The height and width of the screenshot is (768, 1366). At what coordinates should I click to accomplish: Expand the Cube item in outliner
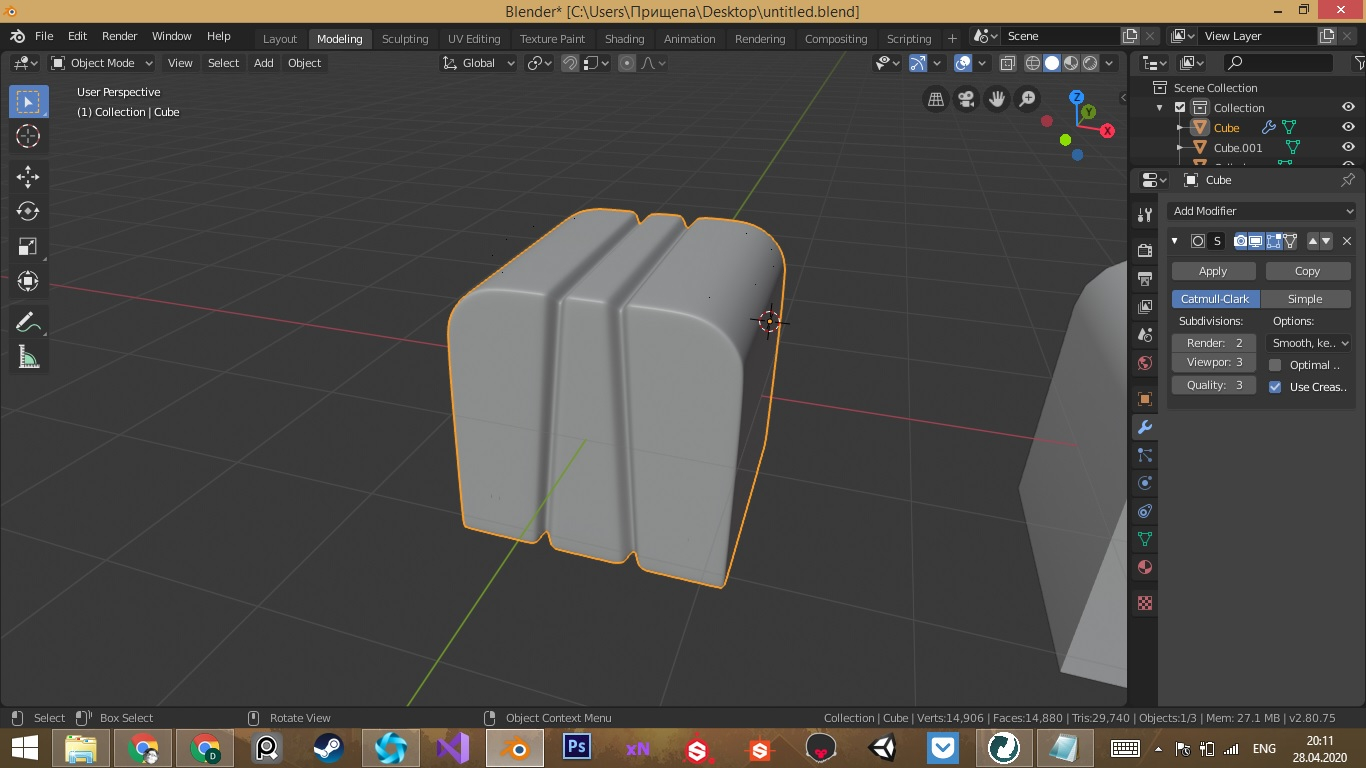1180,128
